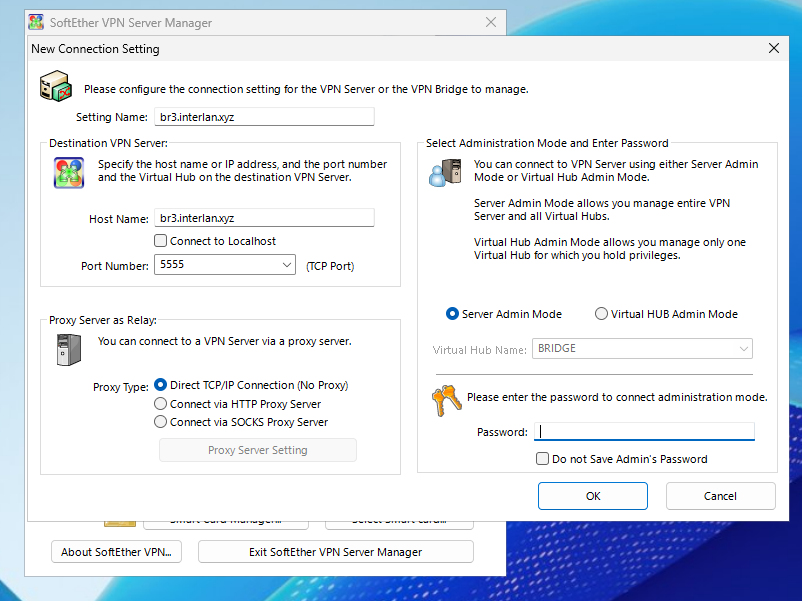Open the Port Number dropdown
802x601 pixels.
click(x=286, y=264)
